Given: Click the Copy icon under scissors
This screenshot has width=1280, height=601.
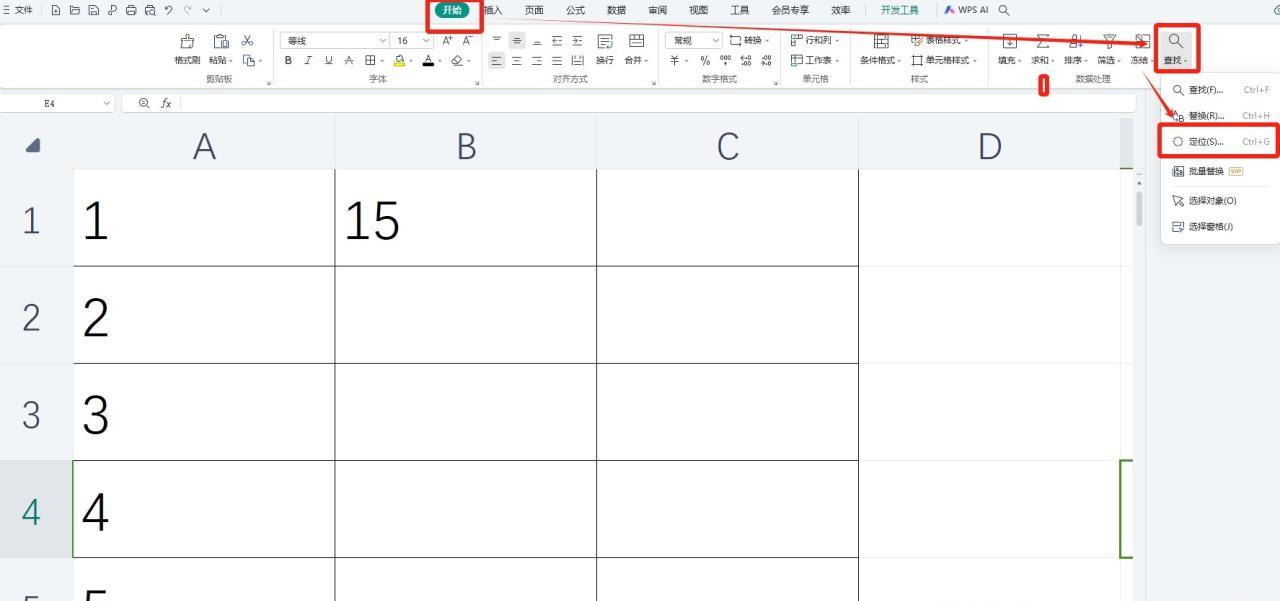Looking at the screenshot, I should tap(249, 60).
